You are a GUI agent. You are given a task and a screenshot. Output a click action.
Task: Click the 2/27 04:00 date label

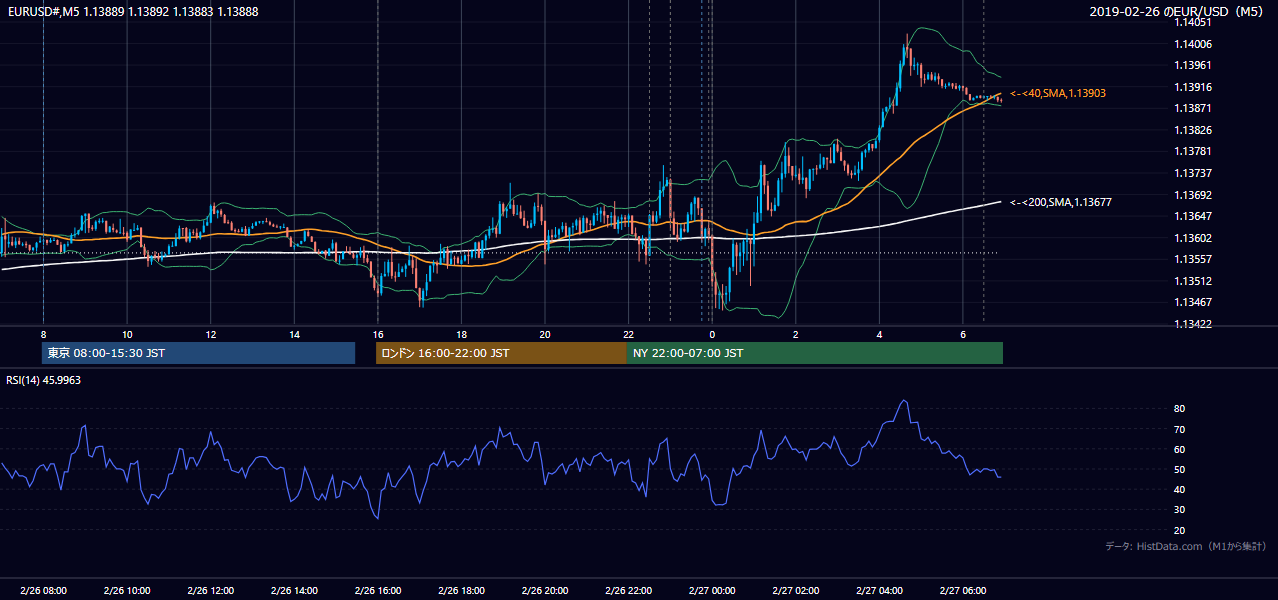click(879, 591)
